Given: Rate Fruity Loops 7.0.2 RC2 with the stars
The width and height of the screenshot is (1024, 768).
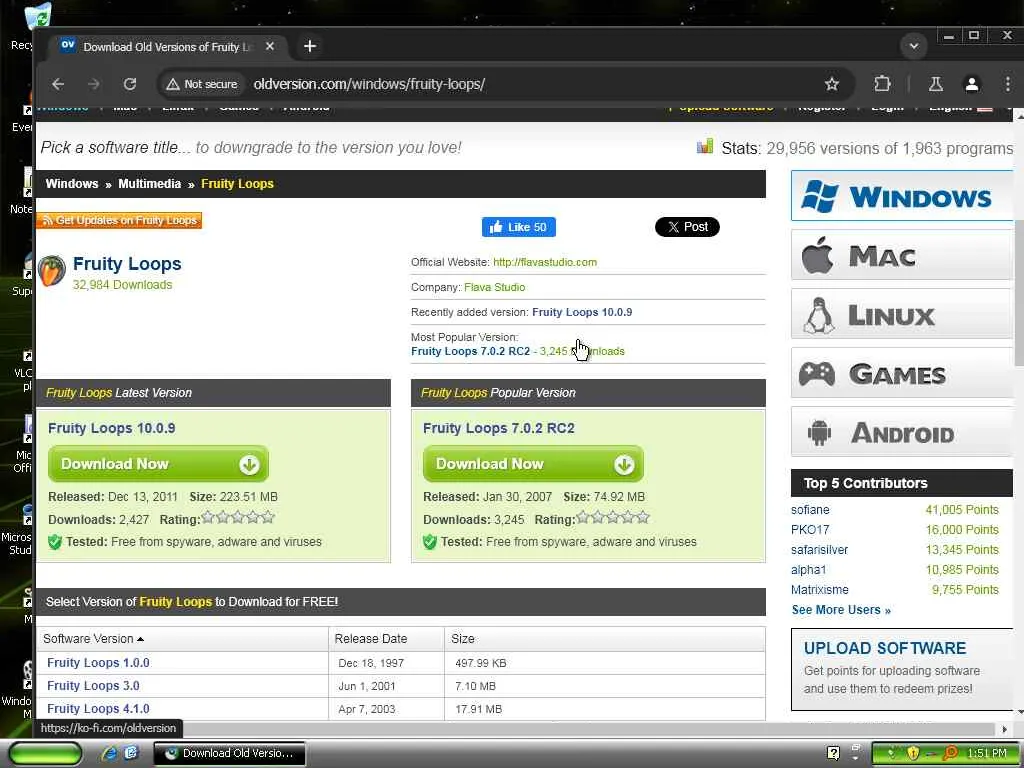Looking at the screenshot, I should coord(613,518).
